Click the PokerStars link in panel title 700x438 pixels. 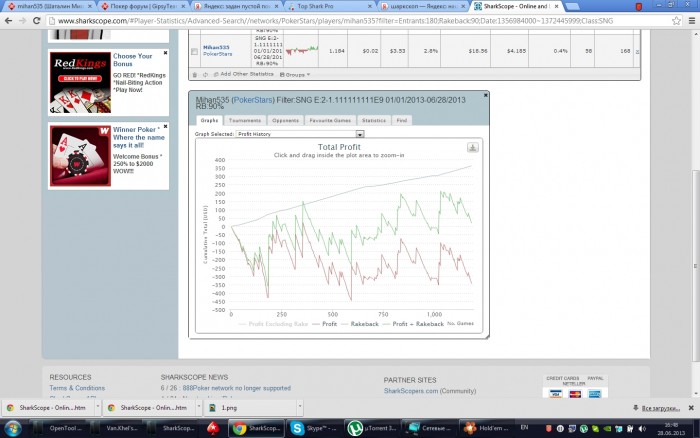click(x=253, y=100)
